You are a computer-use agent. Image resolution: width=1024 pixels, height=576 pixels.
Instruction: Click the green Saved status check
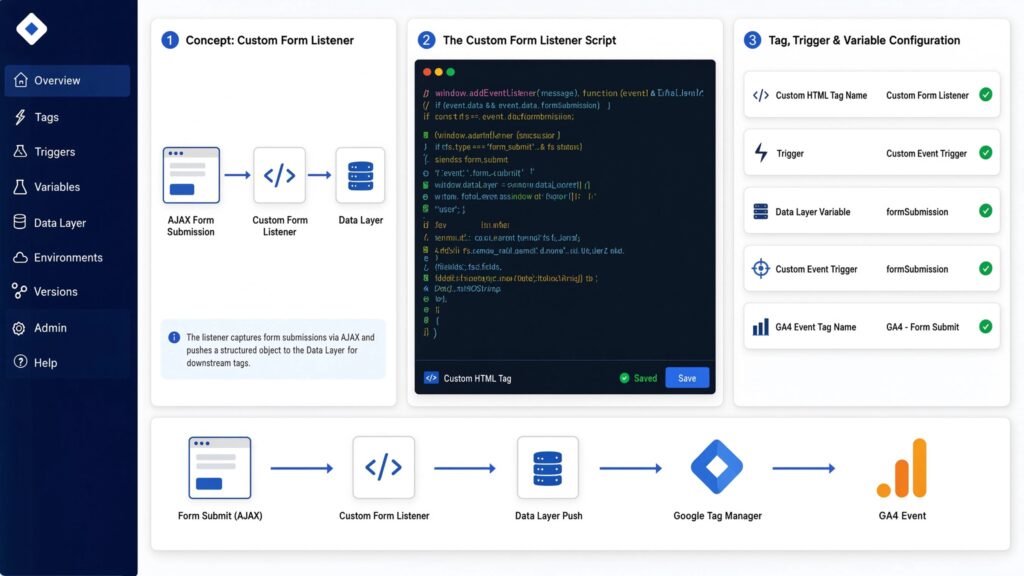tap(624, 378)
